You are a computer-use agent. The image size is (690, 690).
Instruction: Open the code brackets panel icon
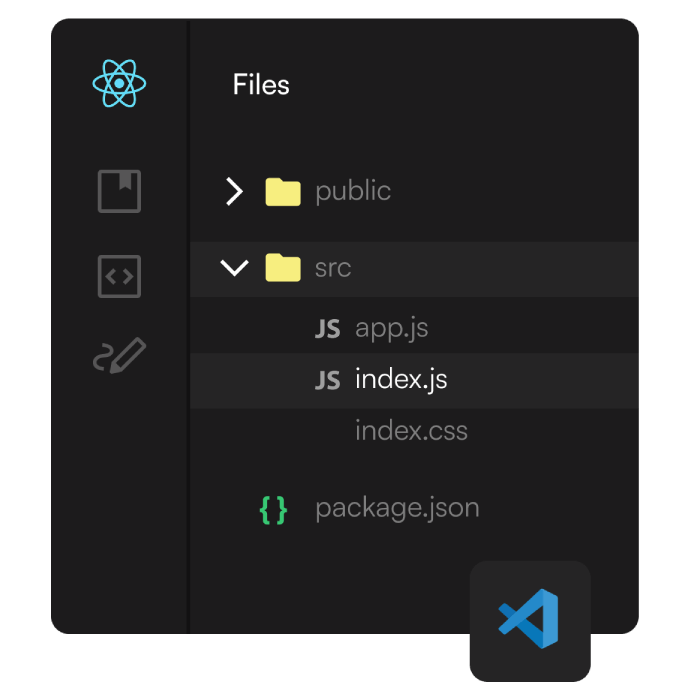119,277
